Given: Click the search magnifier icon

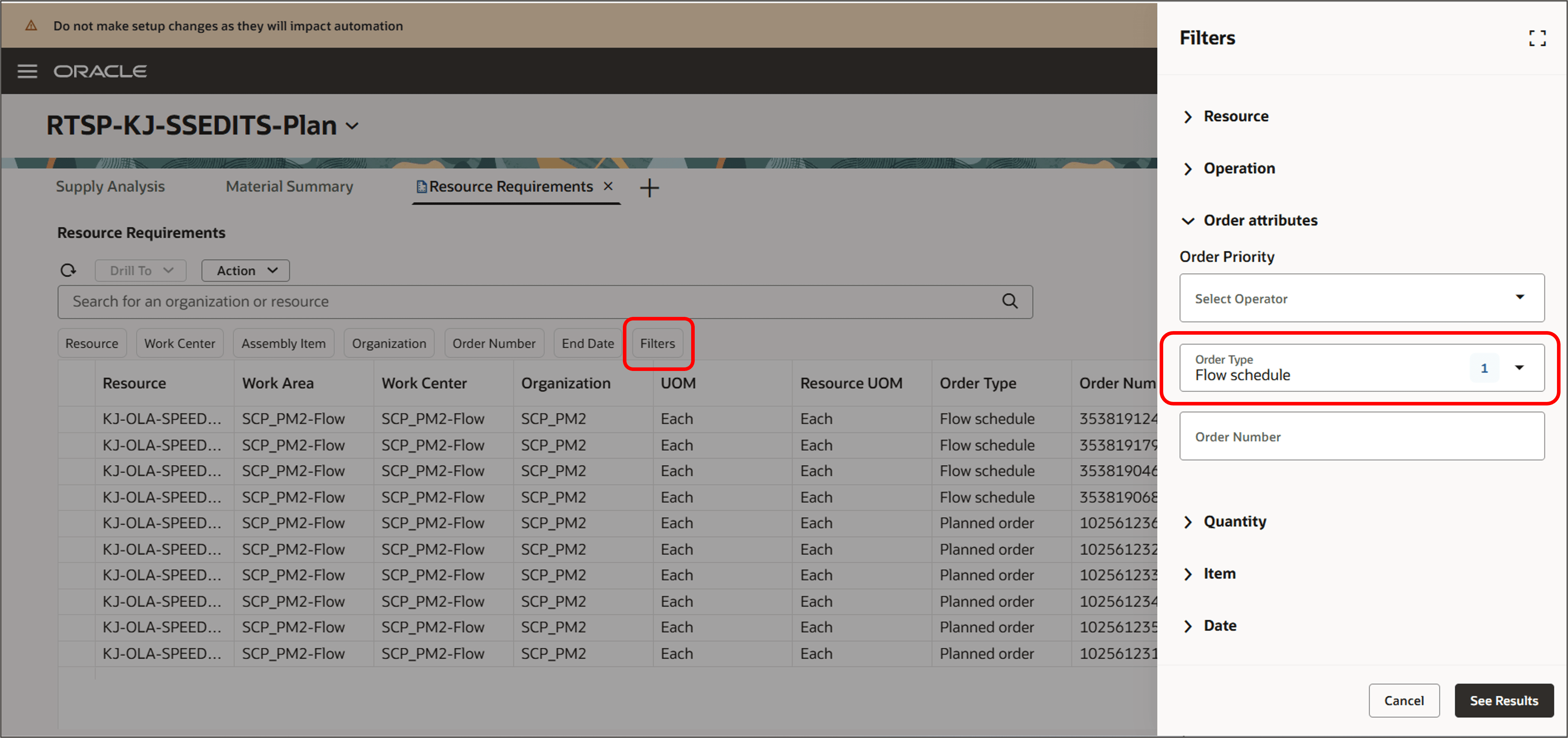Looking at the screenshot, I should [1010, 301].
